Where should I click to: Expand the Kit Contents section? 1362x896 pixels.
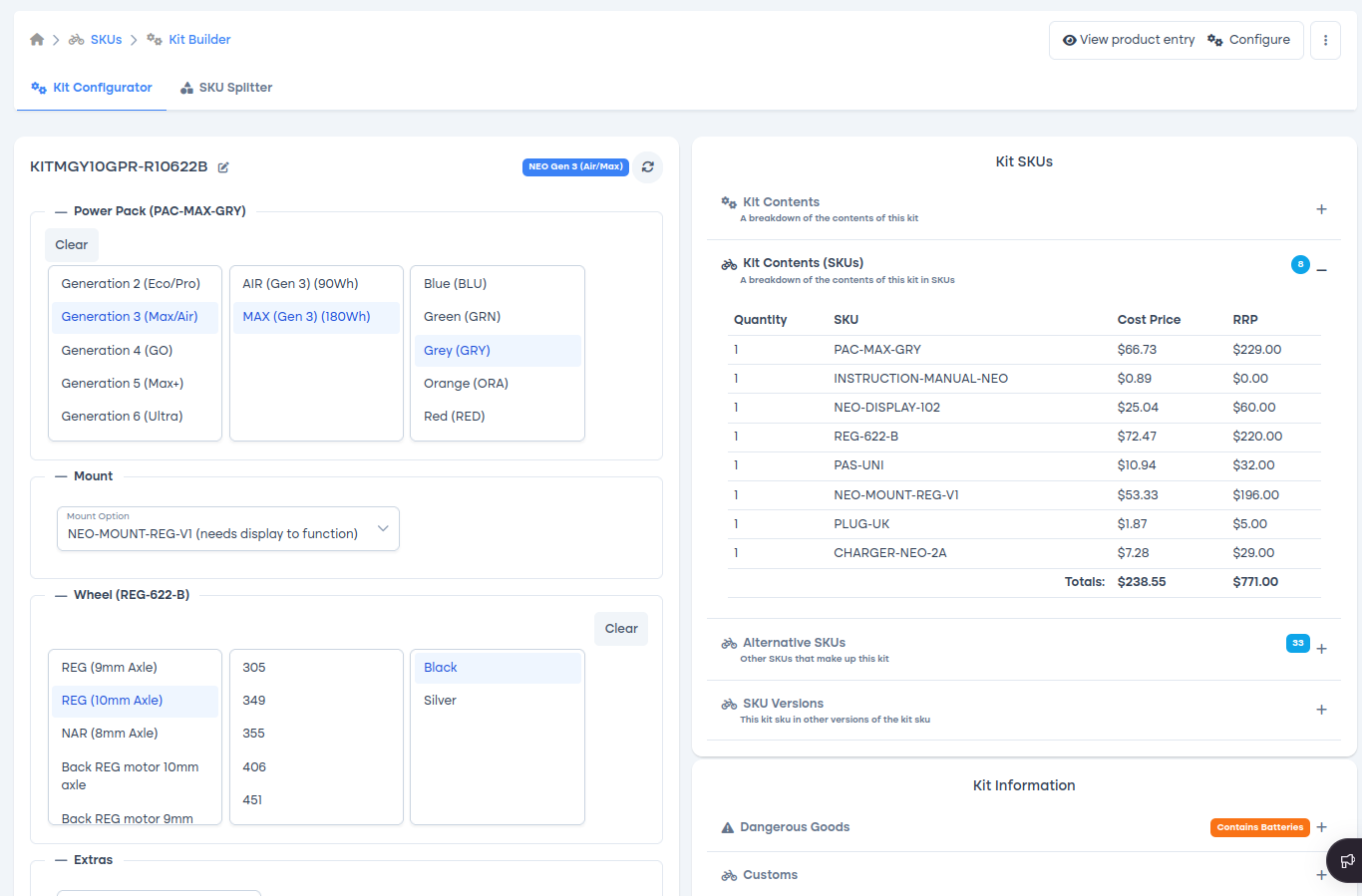tap(1321, 209)
